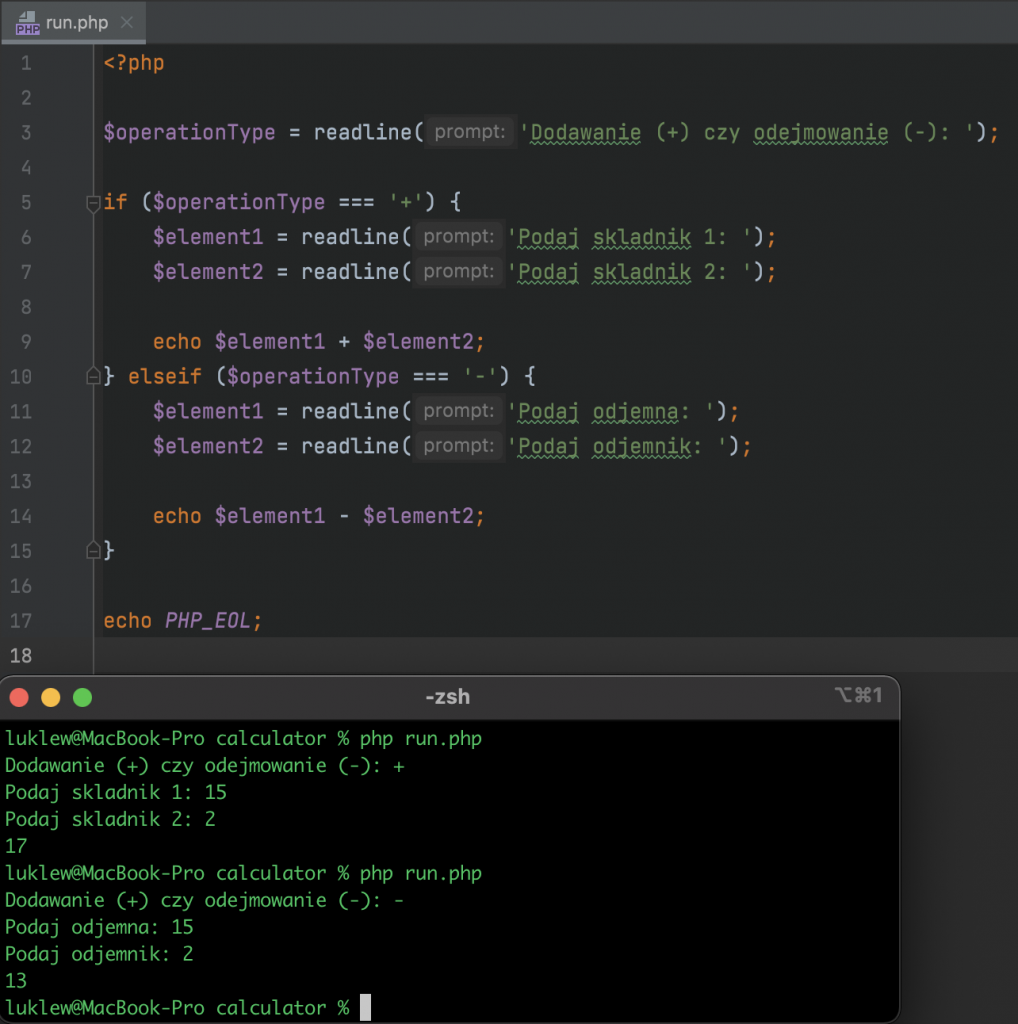Toggle fold marker at elseif line 10

(x=93, y=376)
